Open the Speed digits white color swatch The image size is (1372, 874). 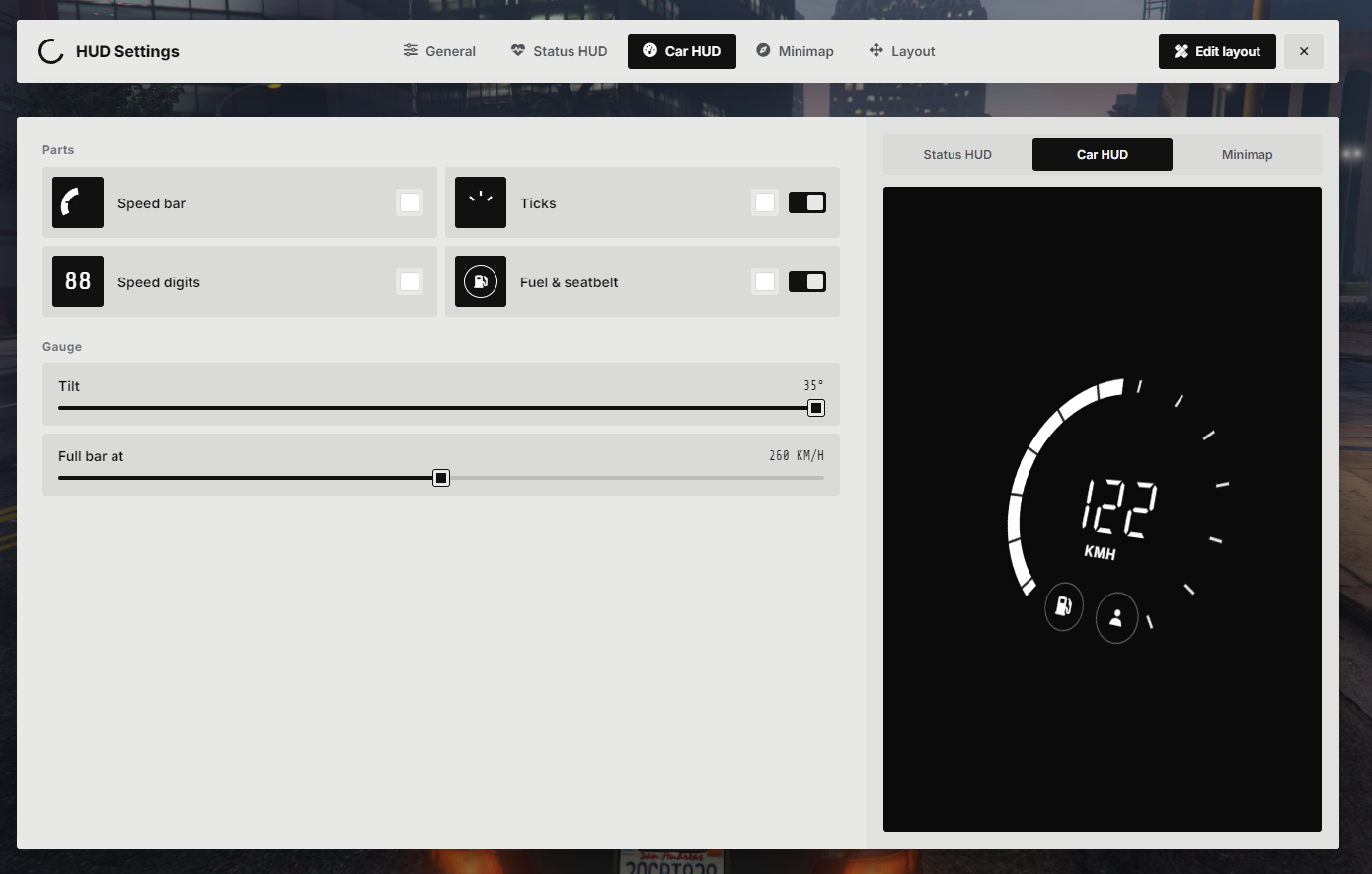click(x=410, y=281)
